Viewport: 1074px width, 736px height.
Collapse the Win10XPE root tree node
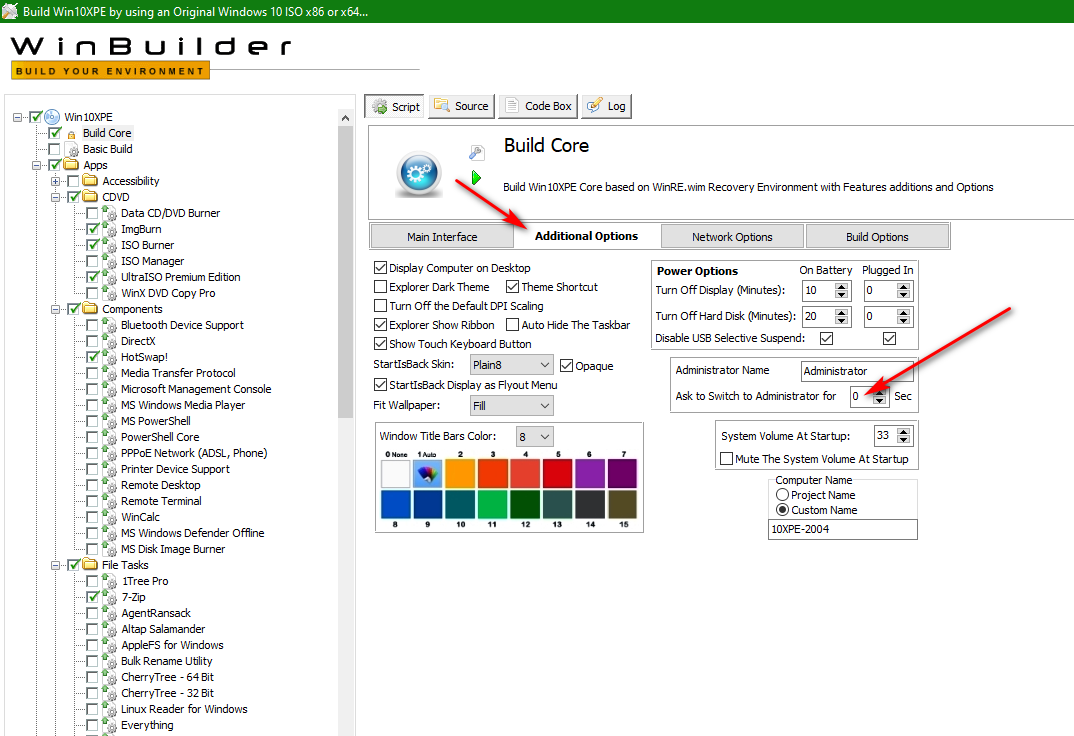coord(18,117)
